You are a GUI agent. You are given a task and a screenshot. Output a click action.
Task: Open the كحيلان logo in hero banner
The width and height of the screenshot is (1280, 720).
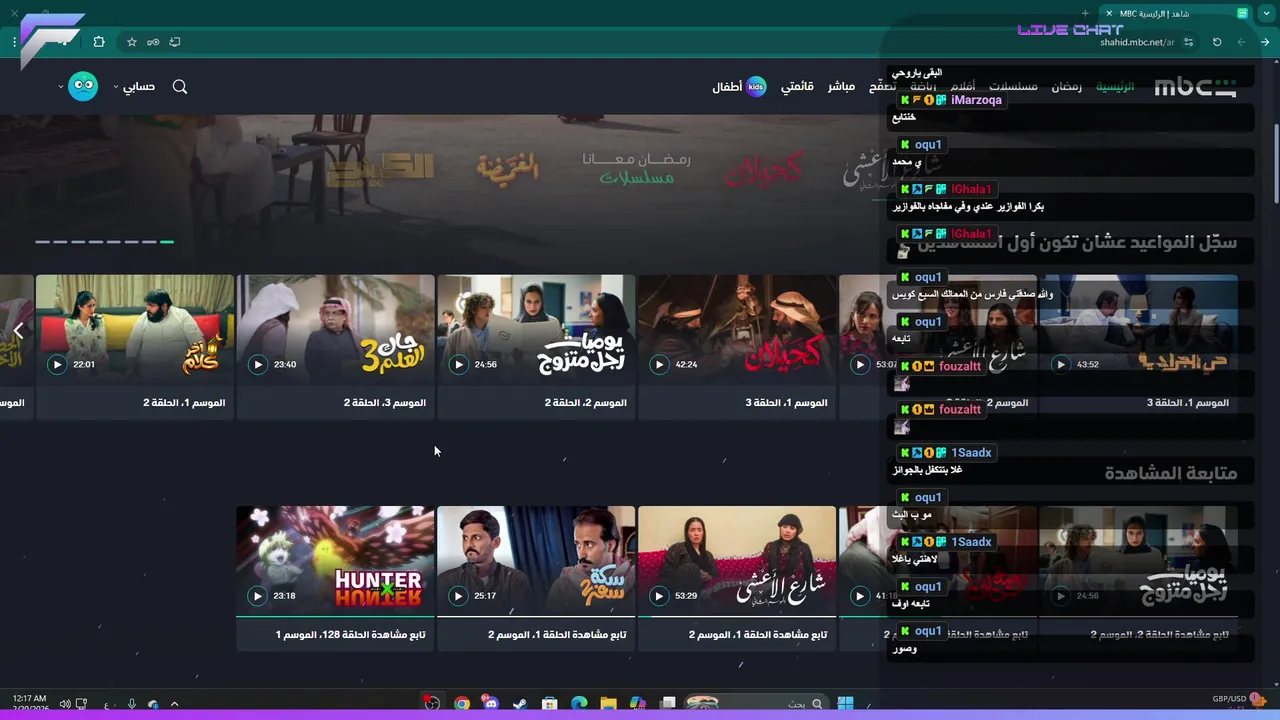click(x=764, y=171)
